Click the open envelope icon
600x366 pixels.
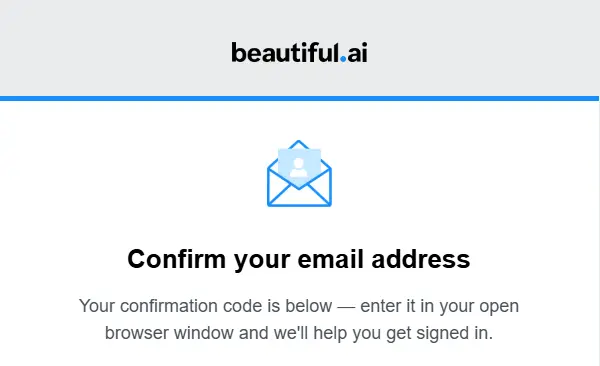[299, 173]
